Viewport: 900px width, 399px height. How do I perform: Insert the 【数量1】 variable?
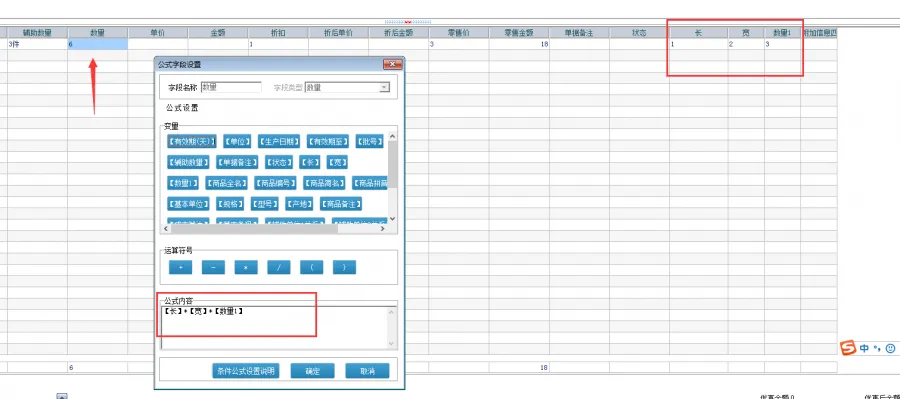[x=183, y=183]
